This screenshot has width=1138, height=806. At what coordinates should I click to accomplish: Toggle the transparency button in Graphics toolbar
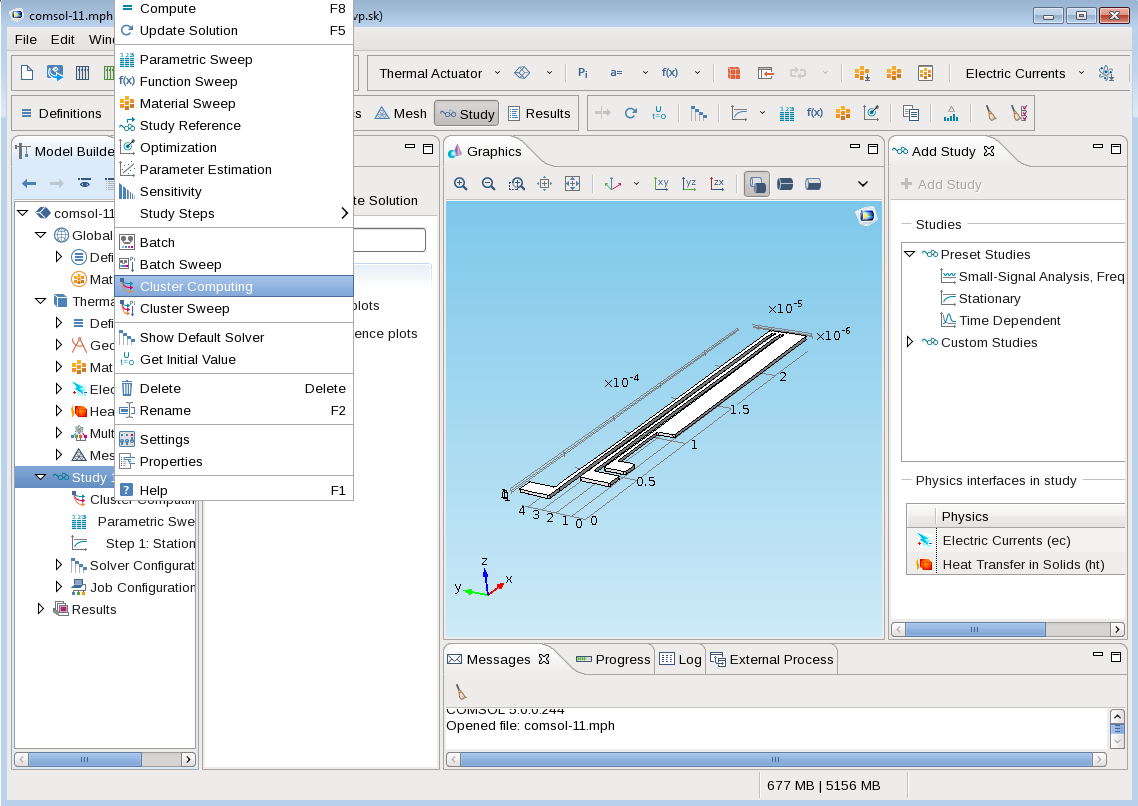click(757, 184)
